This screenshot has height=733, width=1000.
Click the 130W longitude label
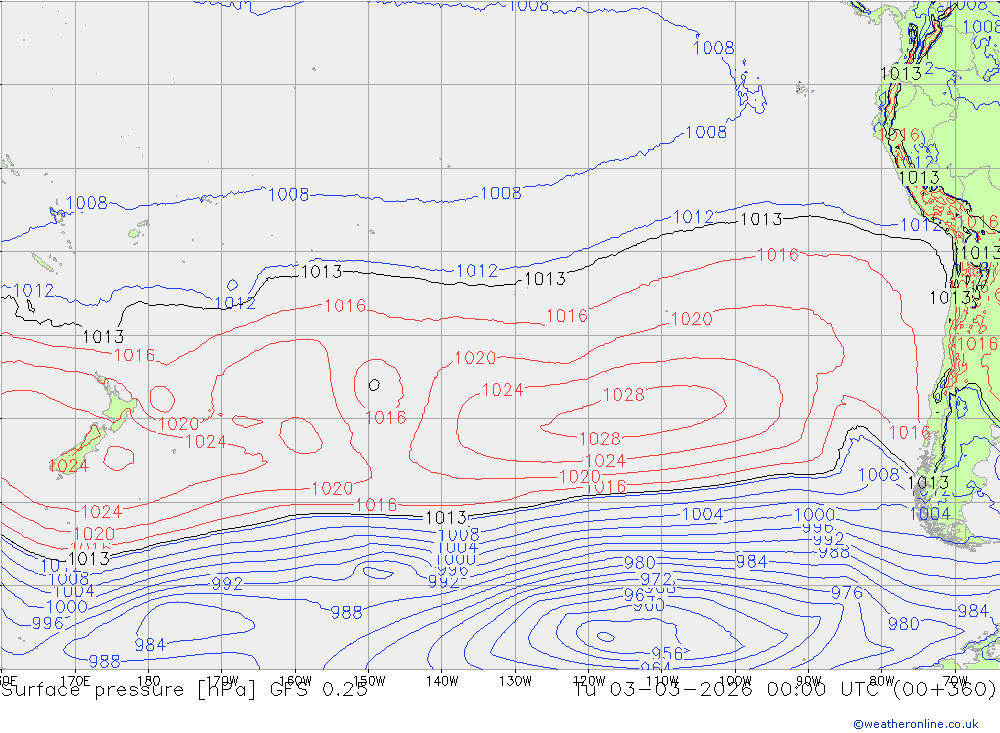point(515,681)
